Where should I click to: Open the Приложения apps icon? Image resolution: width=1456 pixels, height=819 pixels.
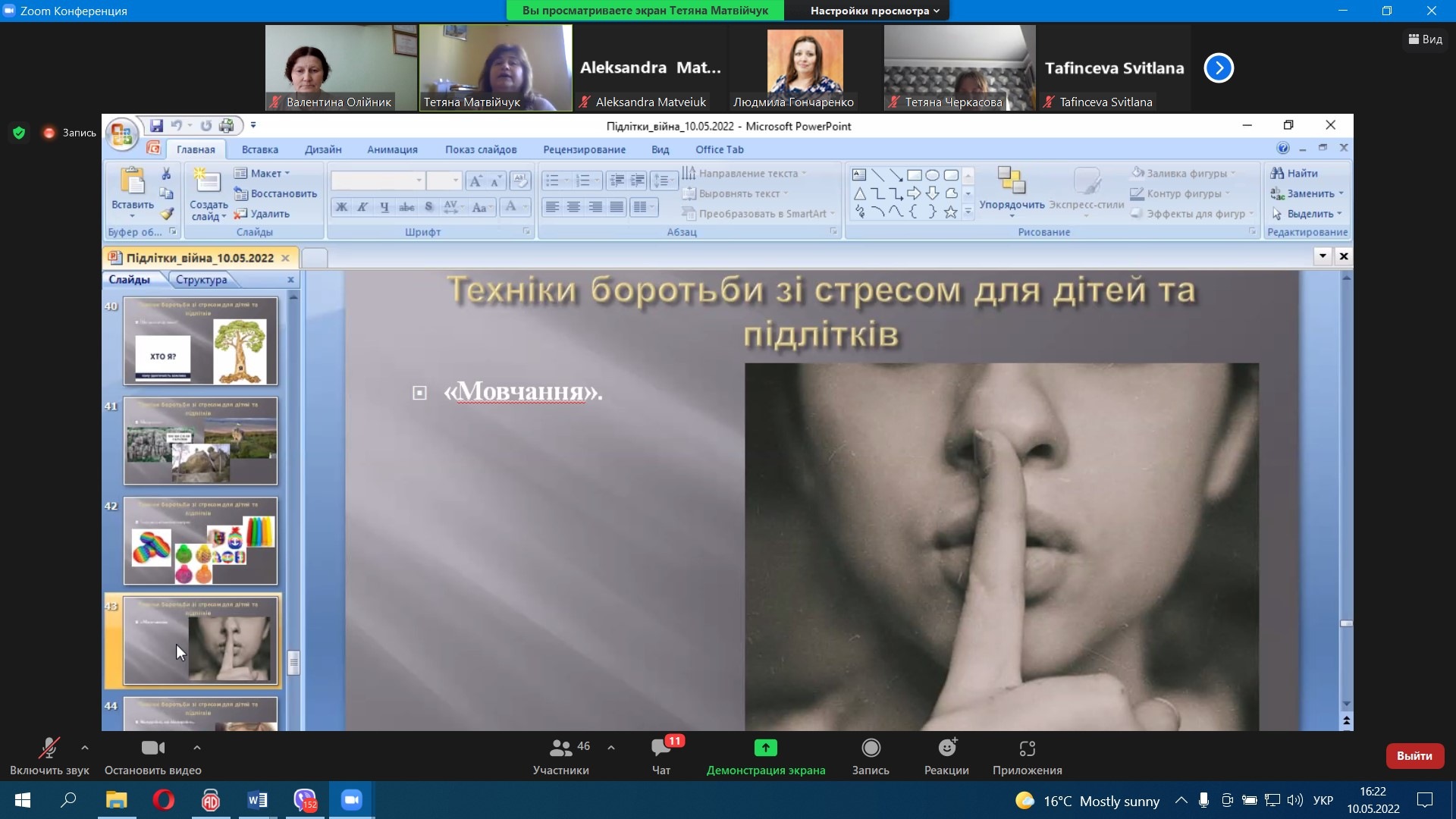point(1027,748)
